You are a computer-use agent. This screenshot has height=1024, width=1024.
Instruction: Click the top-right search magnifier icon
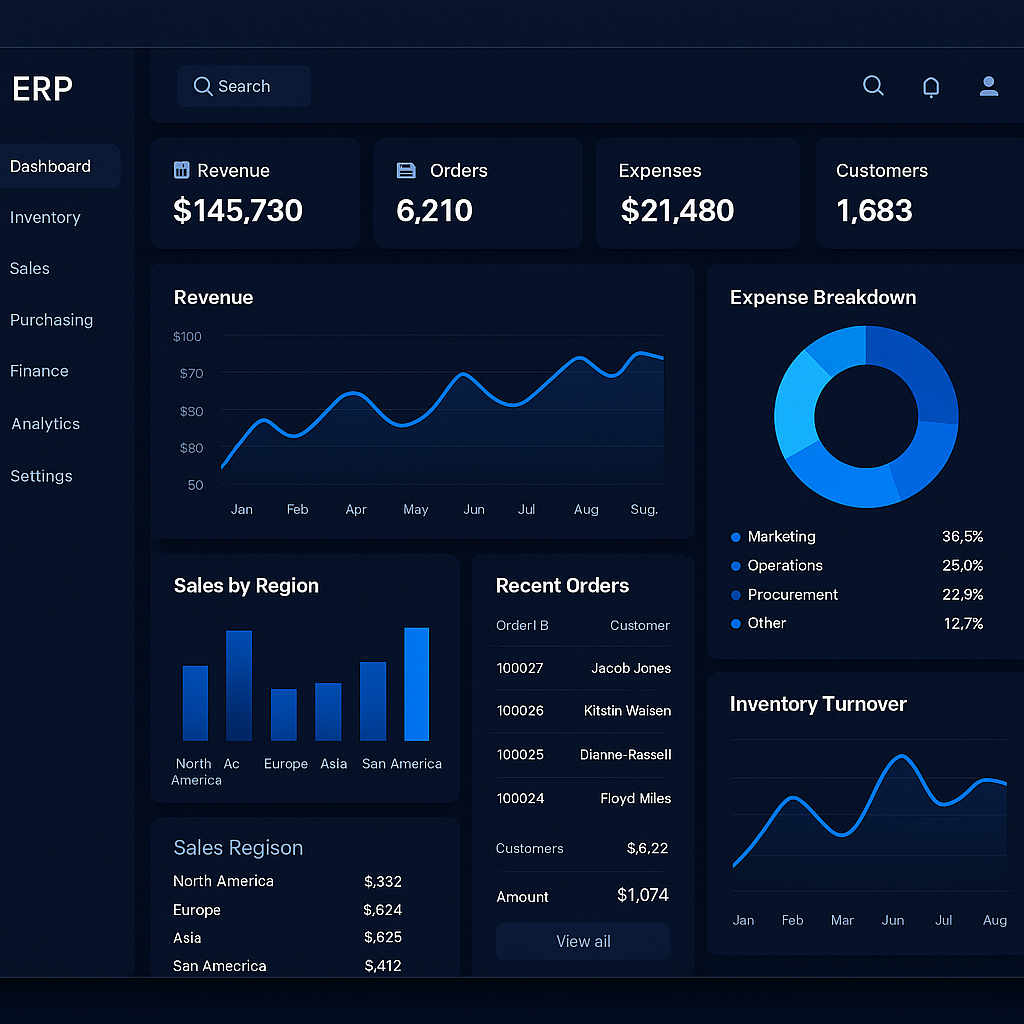click(873, 86)
